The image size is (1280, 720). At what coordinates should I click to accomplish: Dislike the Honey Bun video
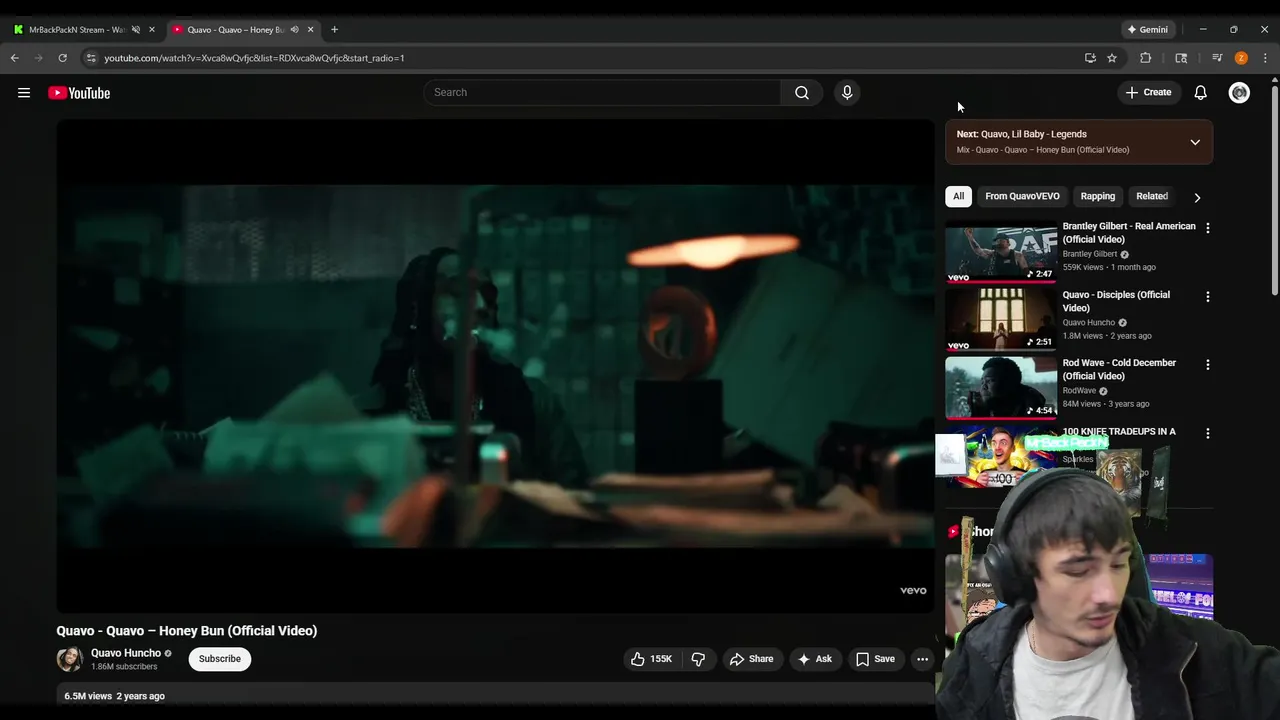pyautogui.click(x=698, y=659)
